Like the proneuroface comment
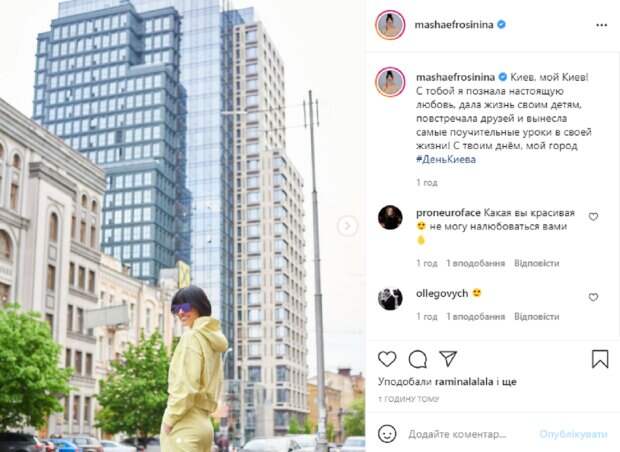Image resolution: width=620 pixels, height=452 pixels. [593, 217]
